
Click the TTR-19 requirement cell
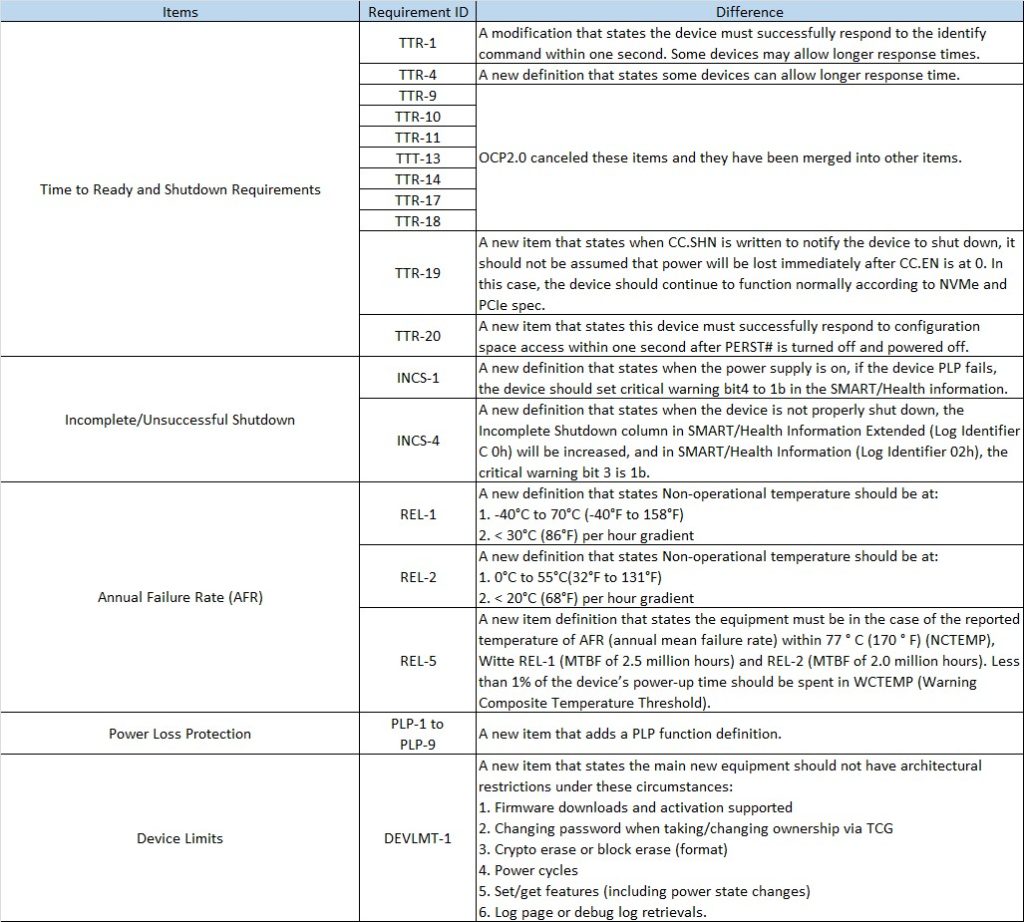[x=418, y=273]
